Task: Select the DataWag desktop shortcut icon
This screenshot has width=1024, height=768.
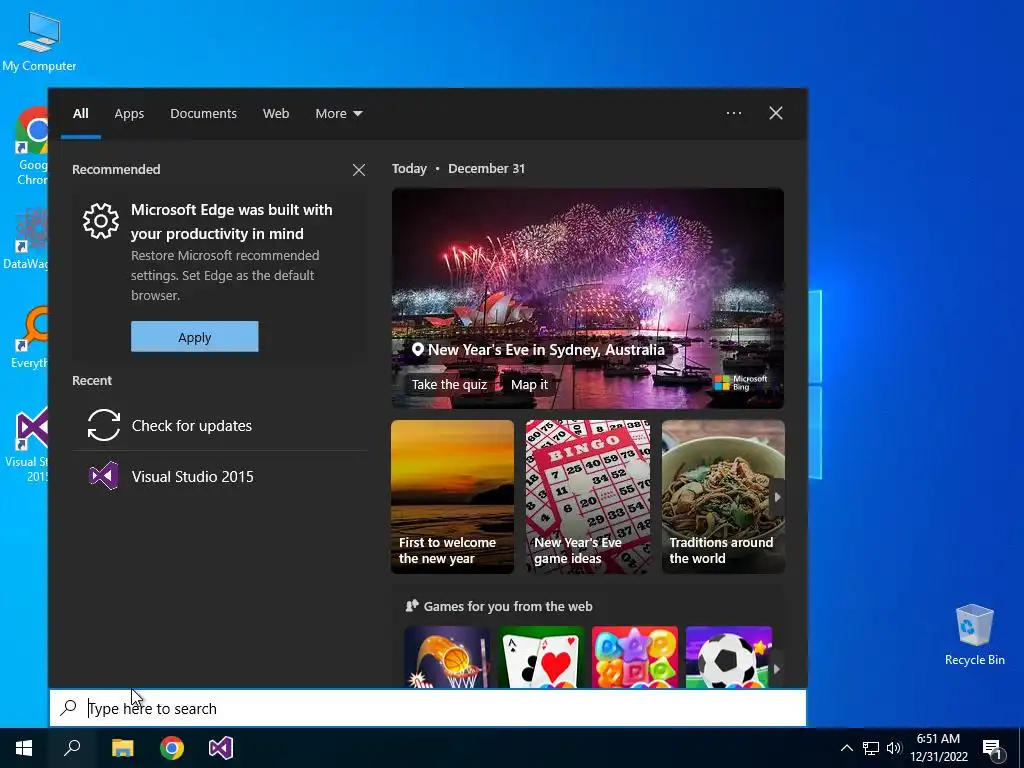Action: 26,239
